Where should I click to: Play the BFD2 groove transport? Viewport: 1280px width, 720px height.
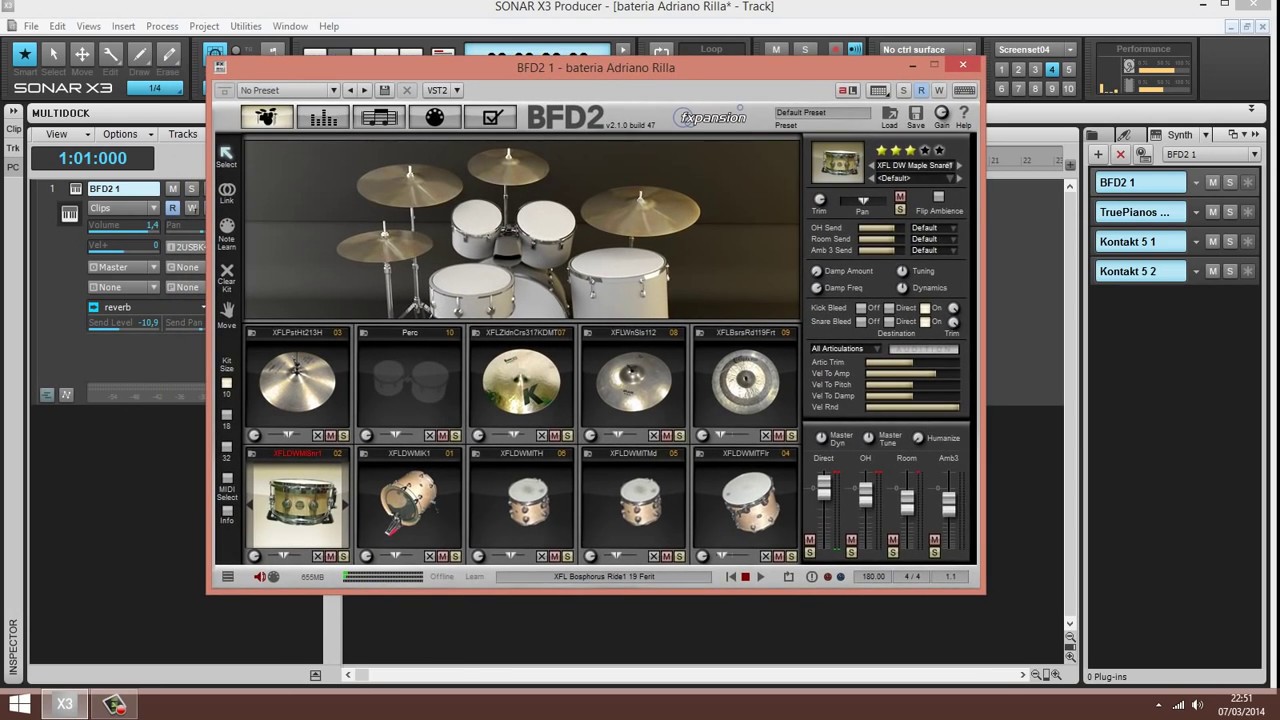761,577
